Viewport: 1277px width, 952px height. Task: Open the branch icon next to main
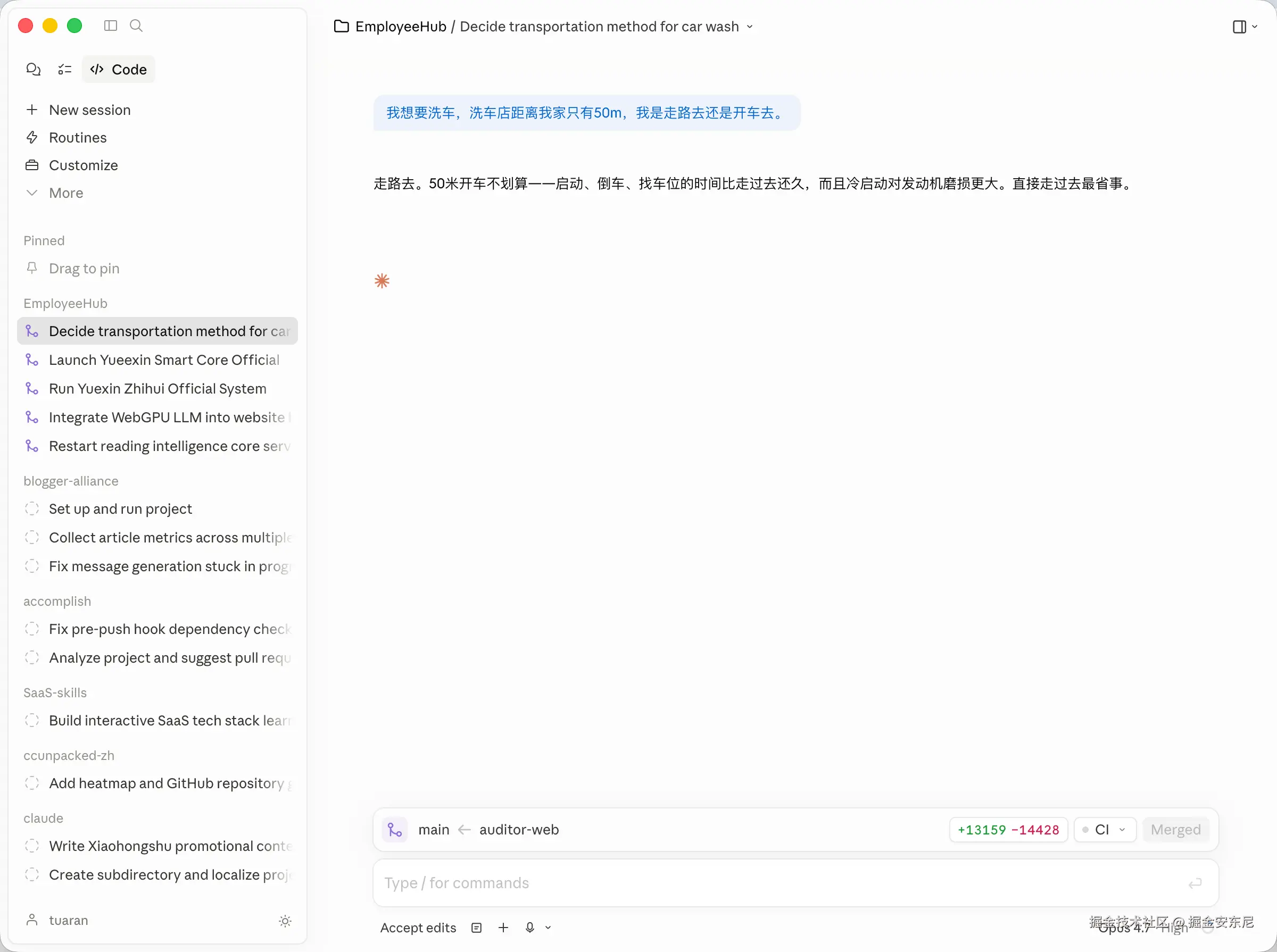point(394,829)
